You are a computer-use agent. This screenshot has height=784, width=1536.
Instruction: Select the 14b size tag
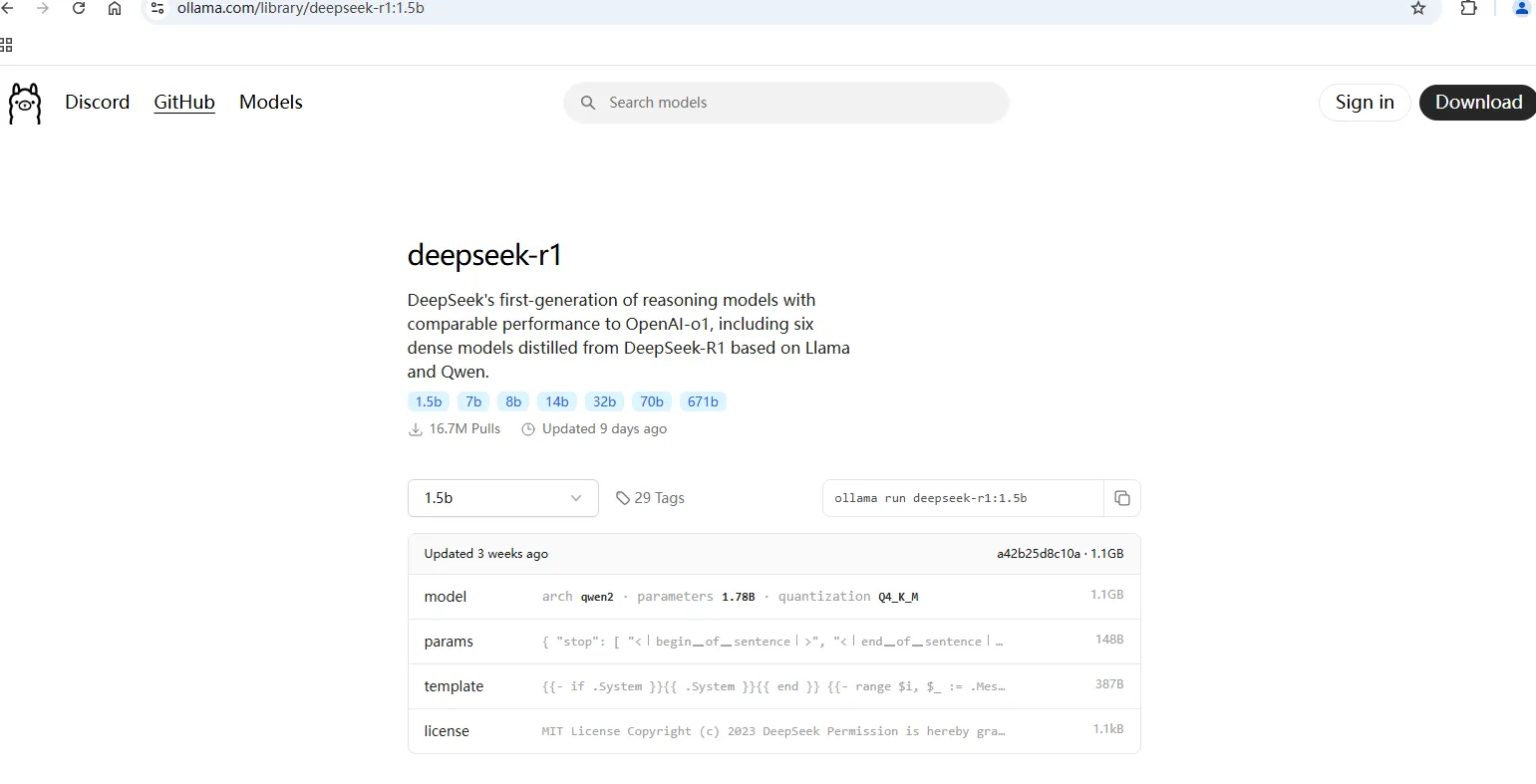[557, 401]
